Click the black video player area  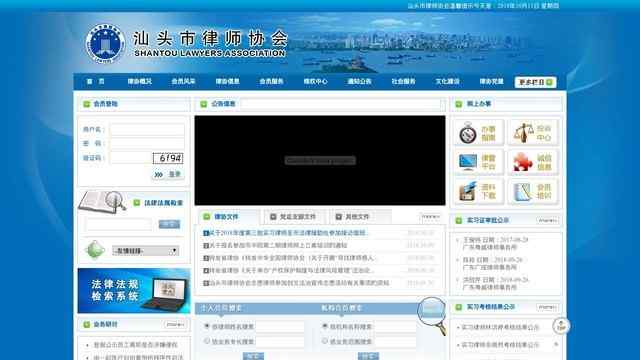click(320, 160)
